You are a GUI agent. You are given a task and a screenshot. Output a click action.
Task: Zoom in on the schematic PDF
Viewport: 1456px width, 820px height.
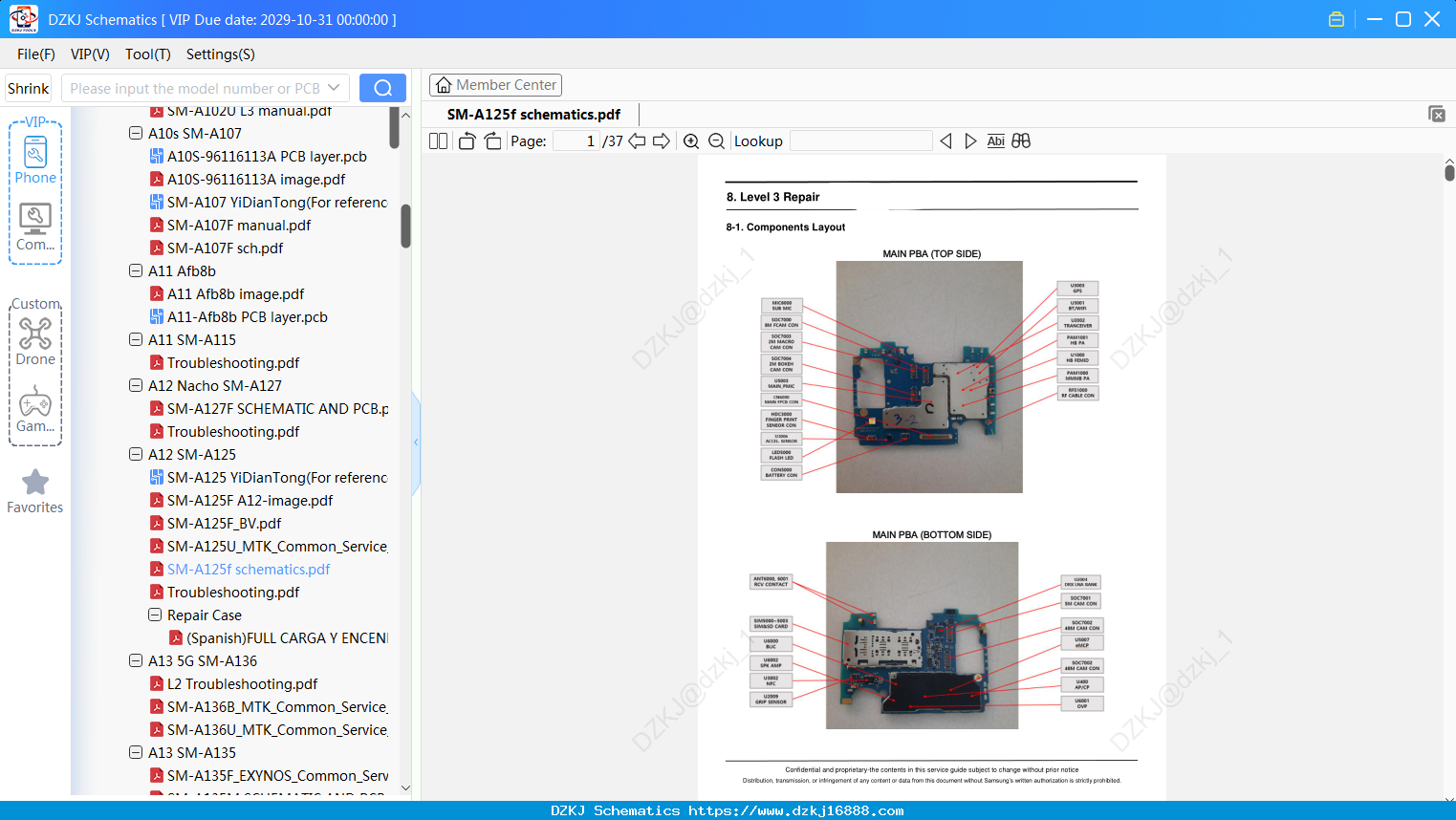tap(691, 141)
